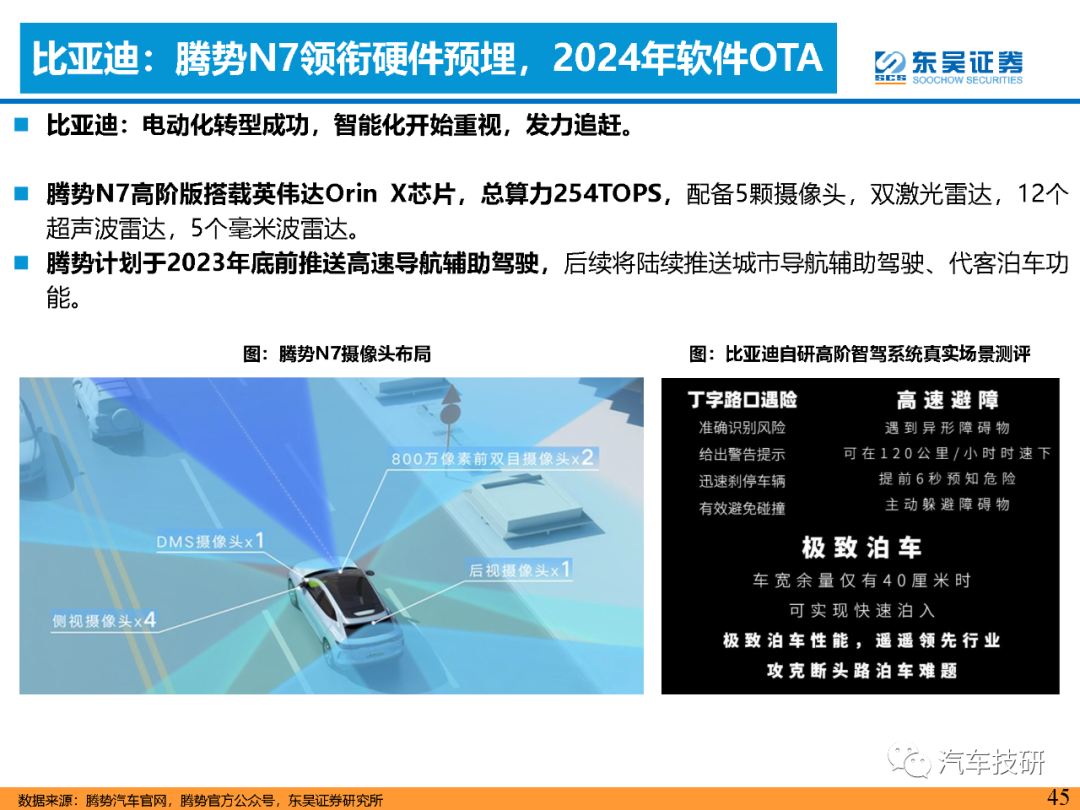Select the line 遇到异形障碍物

click(947, 428)
